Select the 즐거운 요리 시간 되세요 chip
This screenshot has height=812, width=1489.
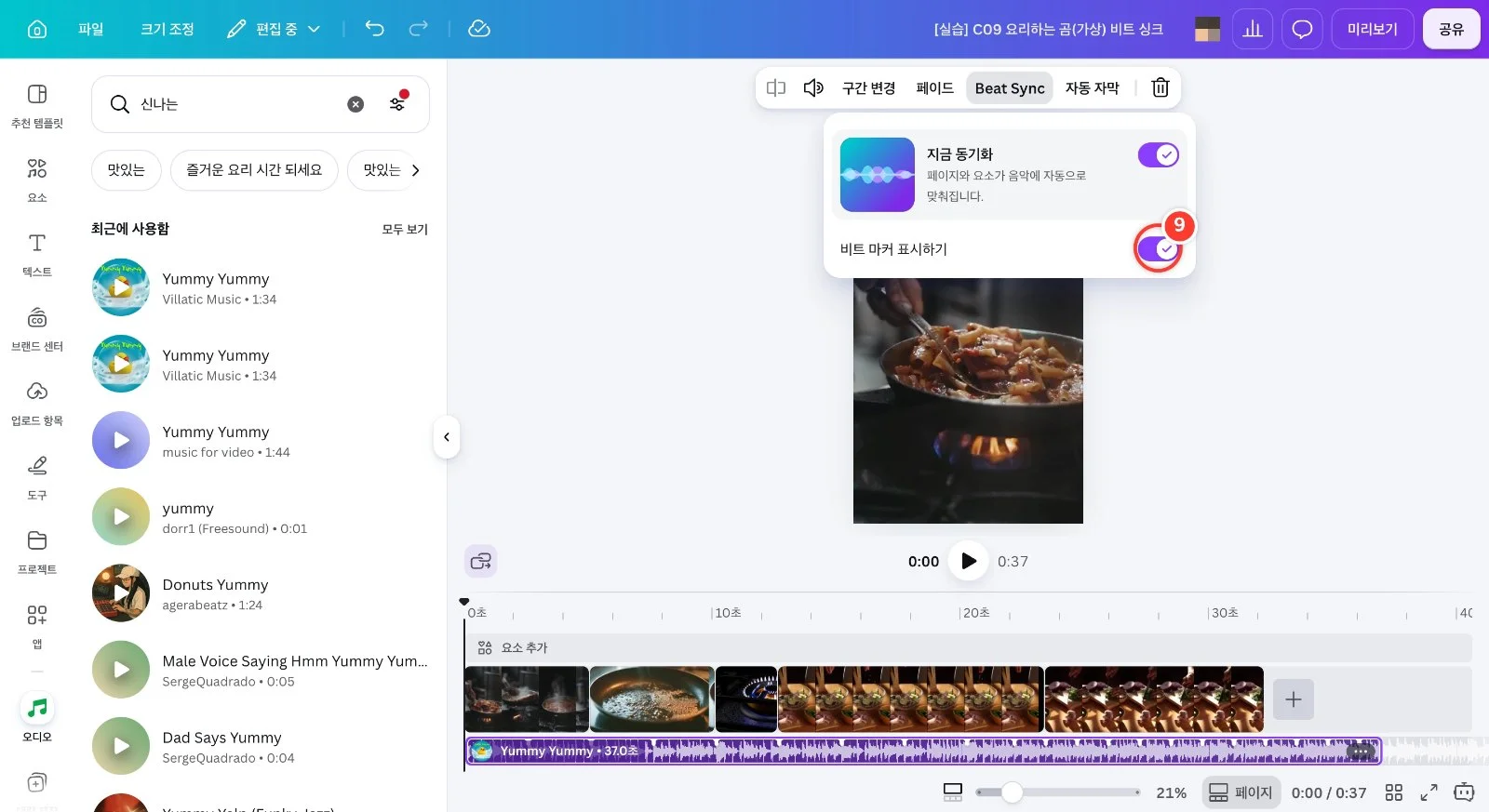coord(254,170)
